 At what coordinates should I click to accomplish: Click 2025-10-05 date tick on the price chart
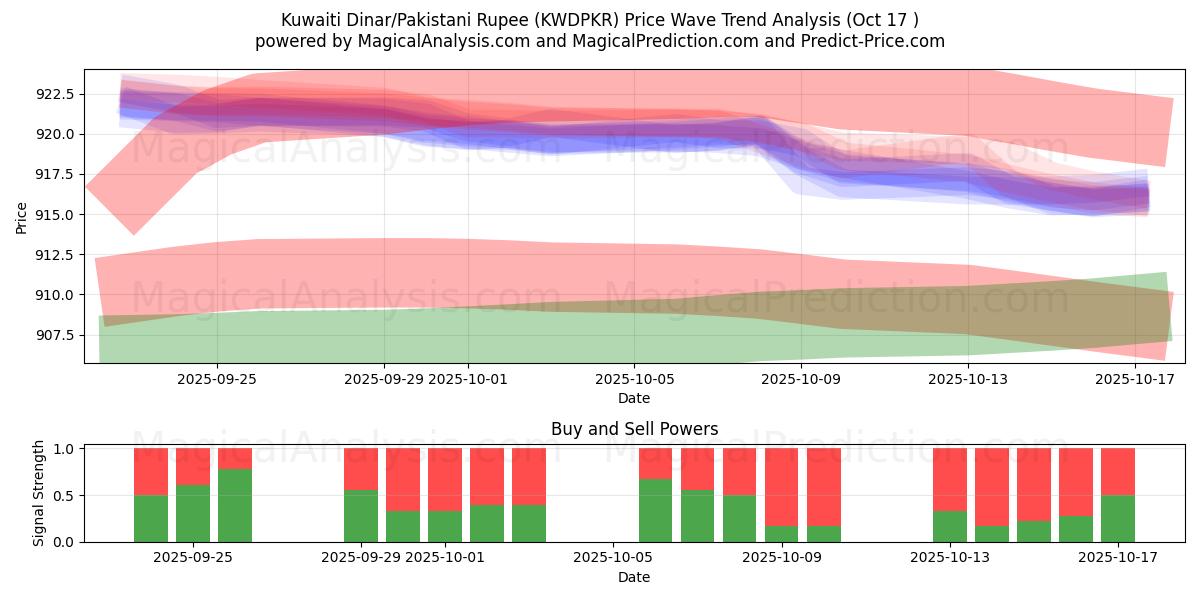[x=634, y=379]
